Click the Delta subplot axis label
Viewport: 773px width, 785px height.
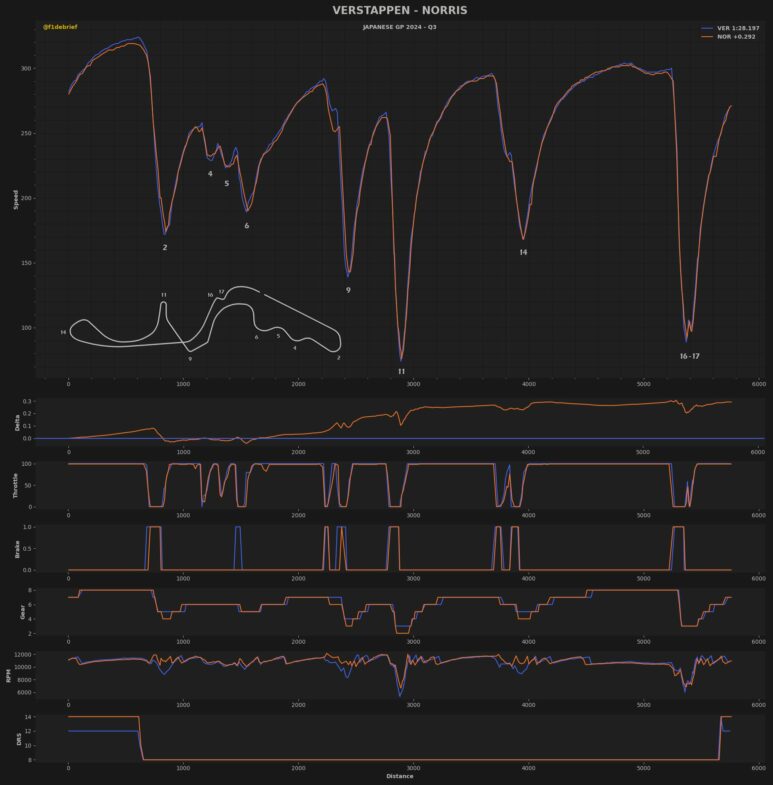pos(15,423)
